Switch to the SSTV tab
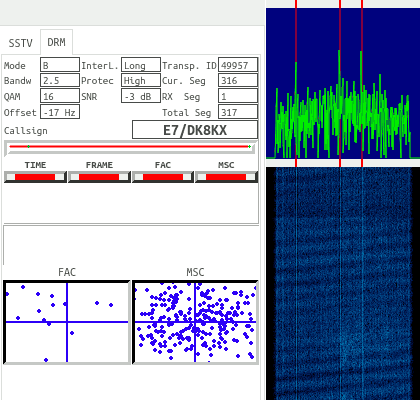Viewport: 420px width, 400px height. pyautogui.click(x=20, y=43)
